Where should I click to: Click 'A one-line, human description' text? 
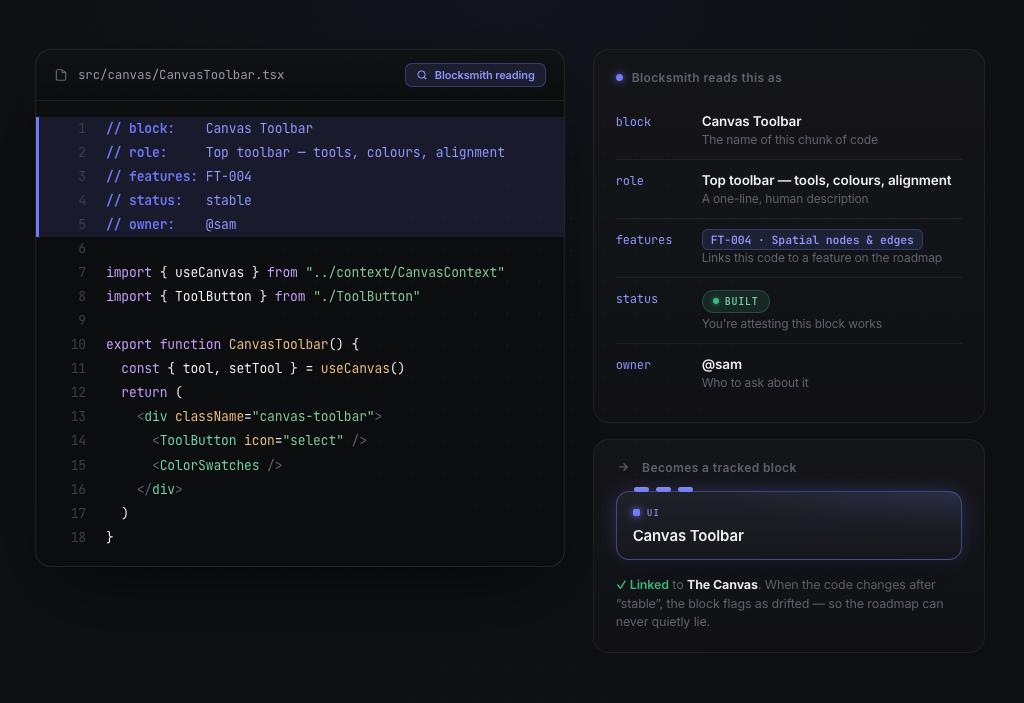point(785,199)
